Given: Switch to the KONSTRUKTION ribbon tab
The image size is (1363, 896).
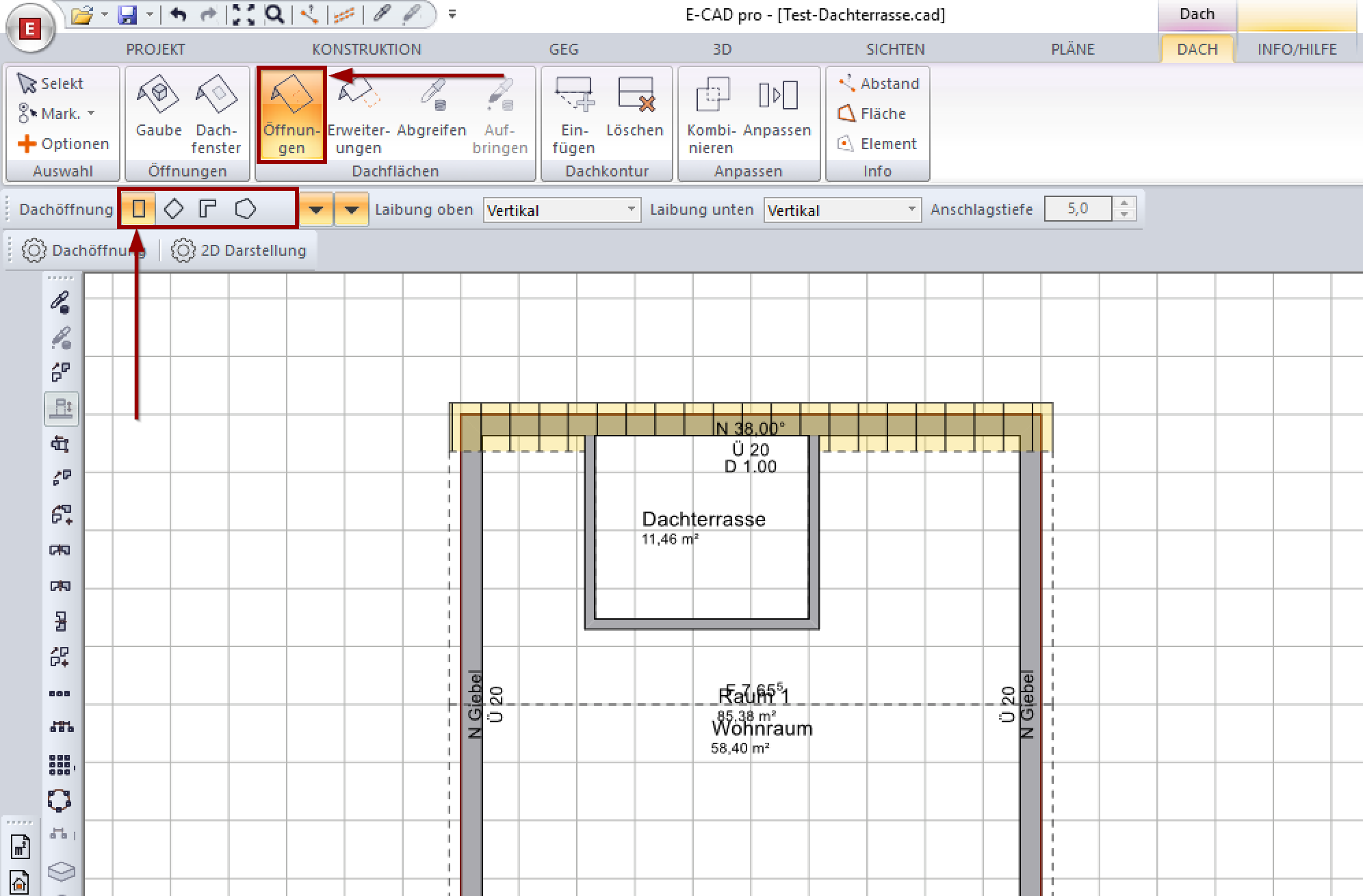Looking at the screenshot, I should click(x=366, y=49).
